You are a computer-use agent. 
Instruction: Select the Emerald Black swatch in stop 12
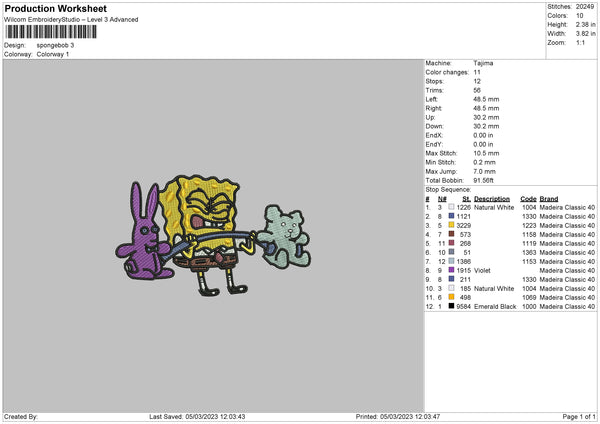pos(451,306)
